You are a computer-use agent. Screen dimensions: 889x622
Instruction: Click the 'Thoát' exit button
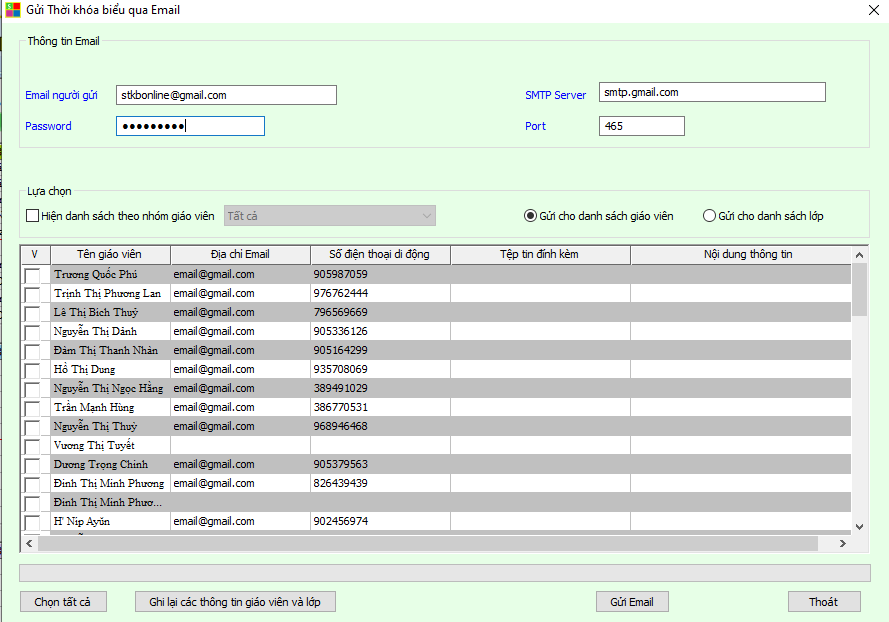click(823, 602)
